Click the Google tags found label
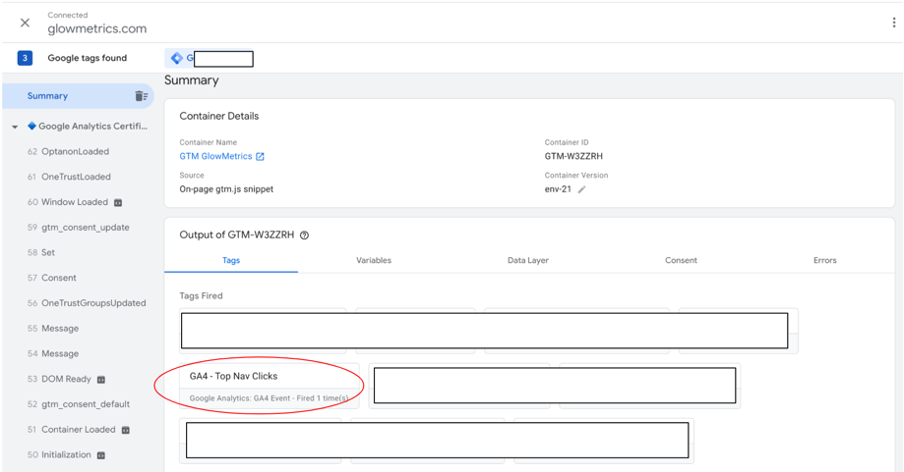 click(87, 58)
